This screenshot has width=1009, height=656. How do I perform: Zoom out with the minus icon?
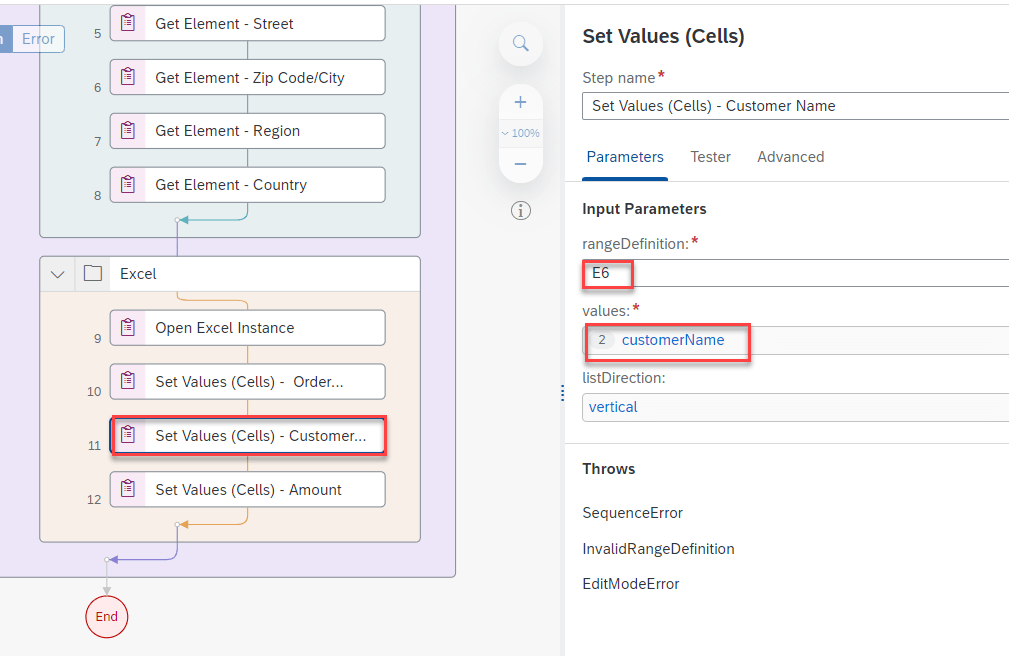(520, 163)
